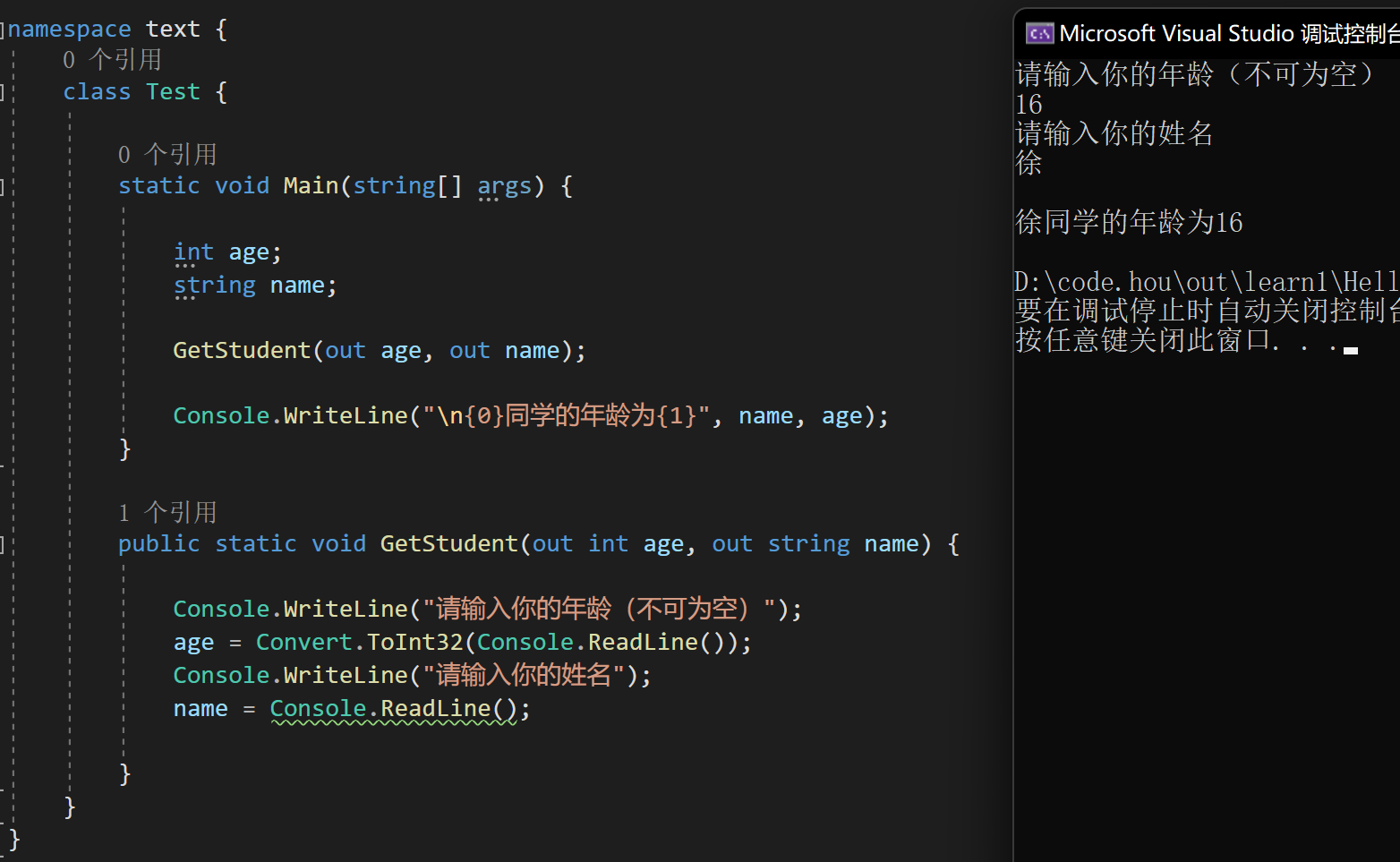Click the 'Main' method name
This screenshot has height=862, width=1400.
coord(311,186)
